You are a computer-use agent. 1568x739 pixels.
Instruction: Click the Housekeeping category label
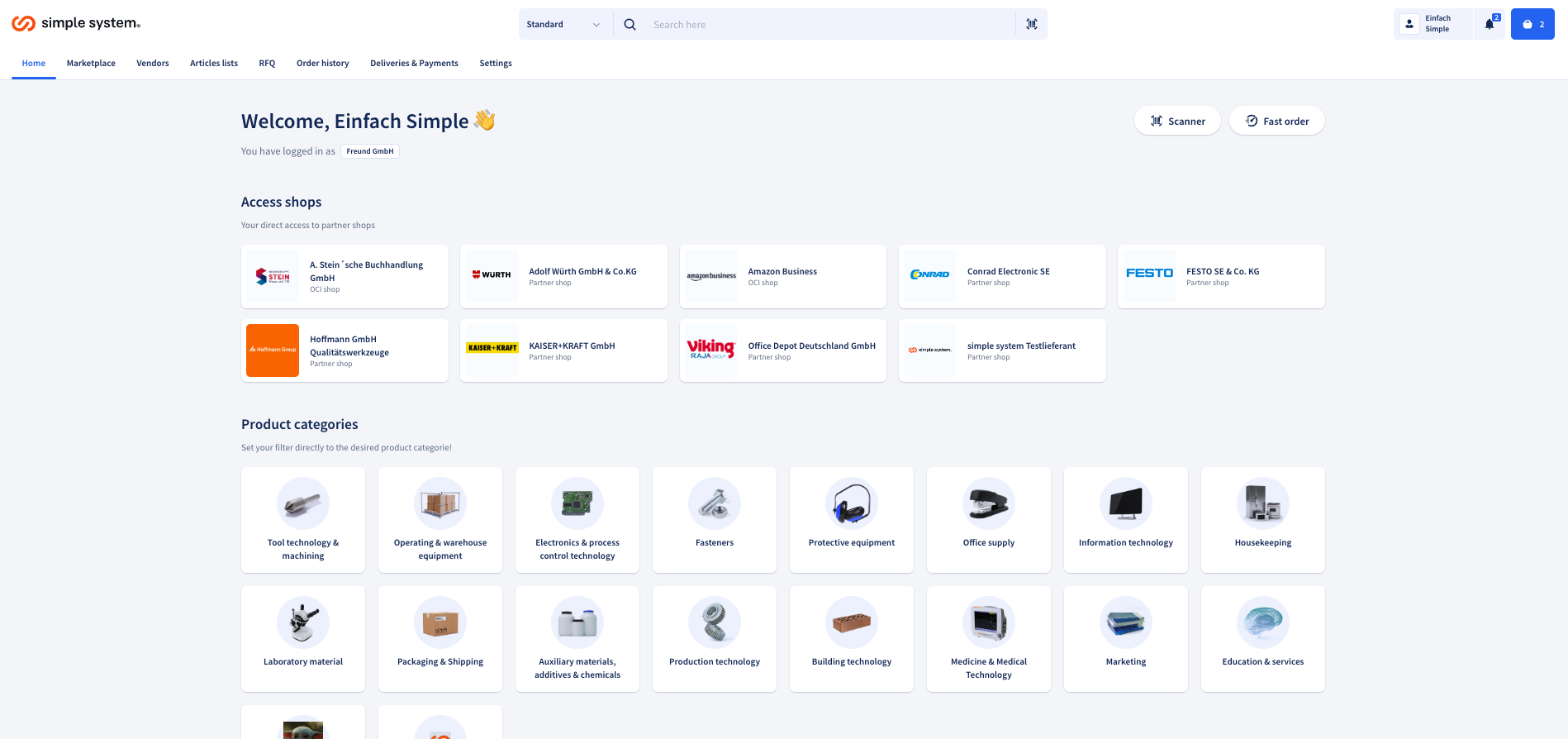tap(1263, 543)
